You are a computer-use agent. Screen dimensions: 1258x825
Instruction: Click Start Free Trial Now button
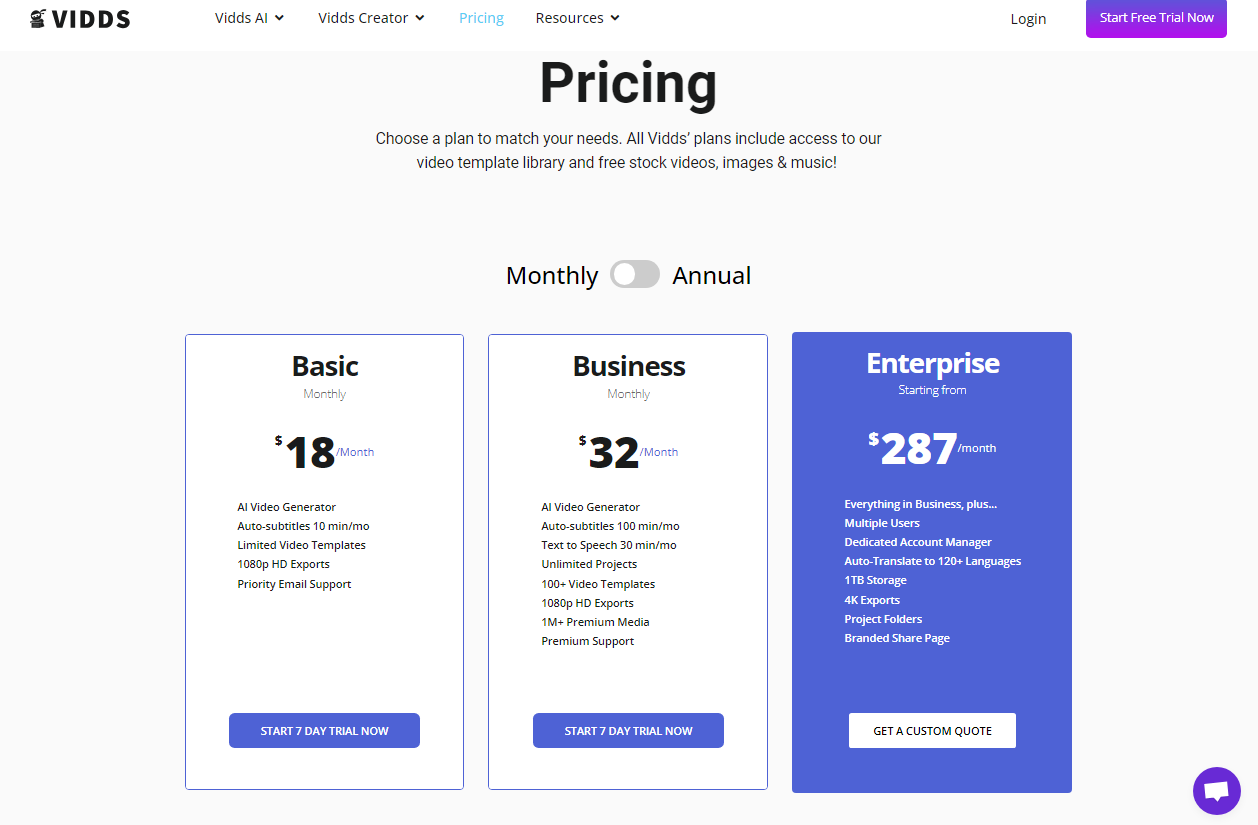pyautogui.click(x=1156, y=18)
